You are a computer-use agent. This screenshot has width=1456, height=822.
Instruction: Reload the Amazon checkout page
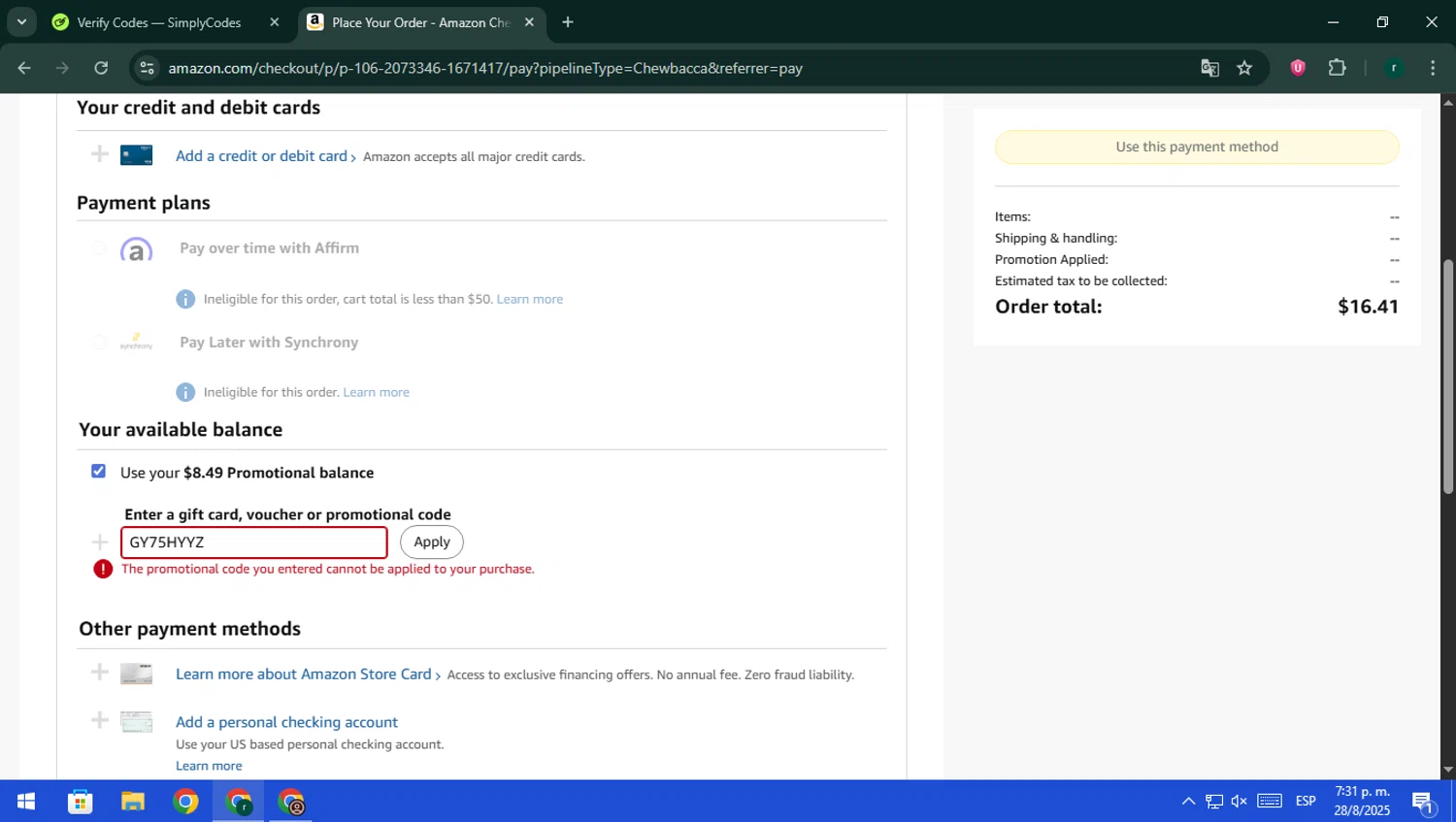(101, 68)
